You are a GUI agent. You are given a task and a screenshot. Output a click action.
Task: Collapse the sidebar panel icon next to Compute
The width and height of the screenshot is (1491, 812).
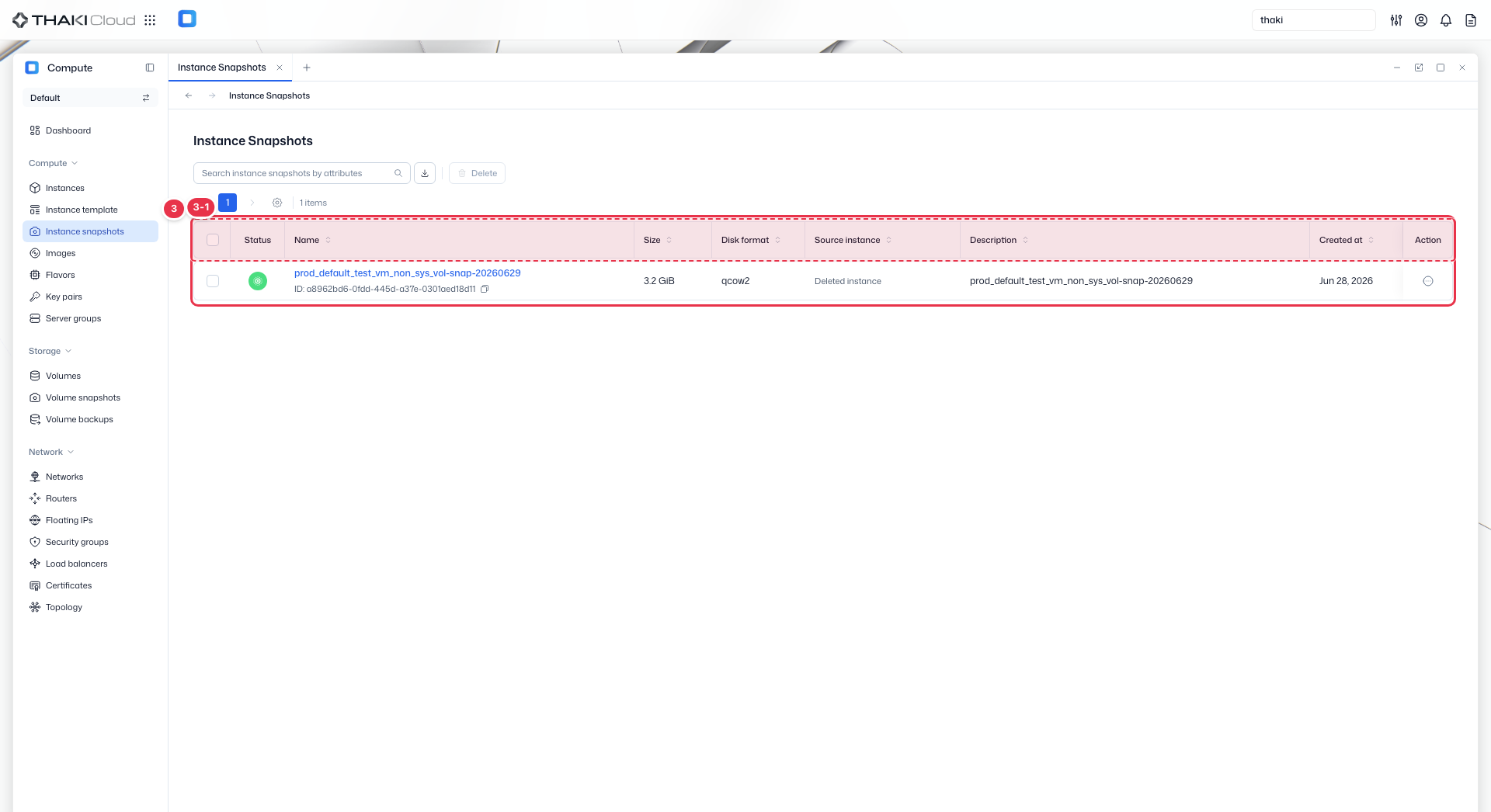[x=150, y=68]
